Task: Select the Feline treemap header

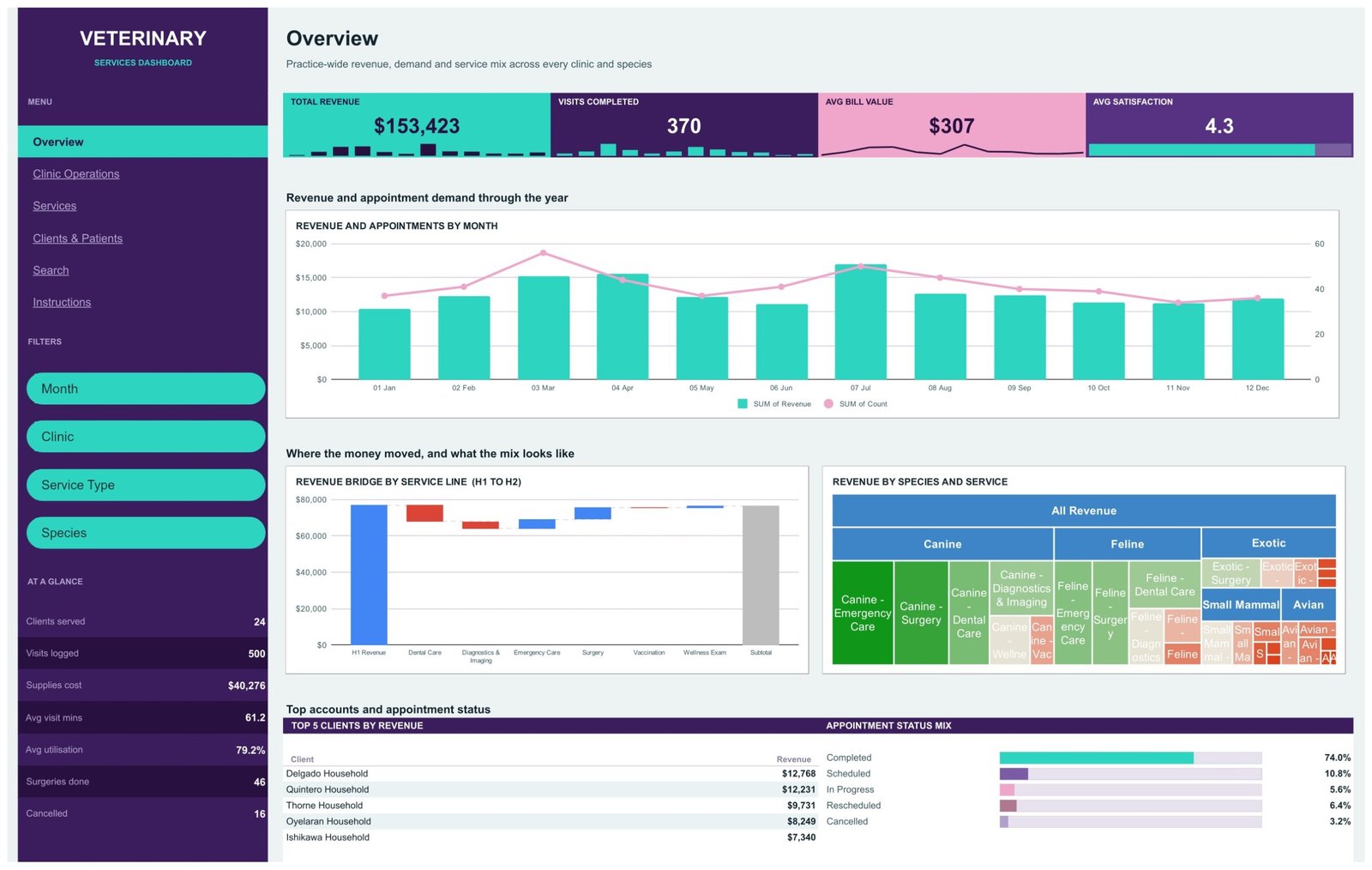Action: point(1128,544)
